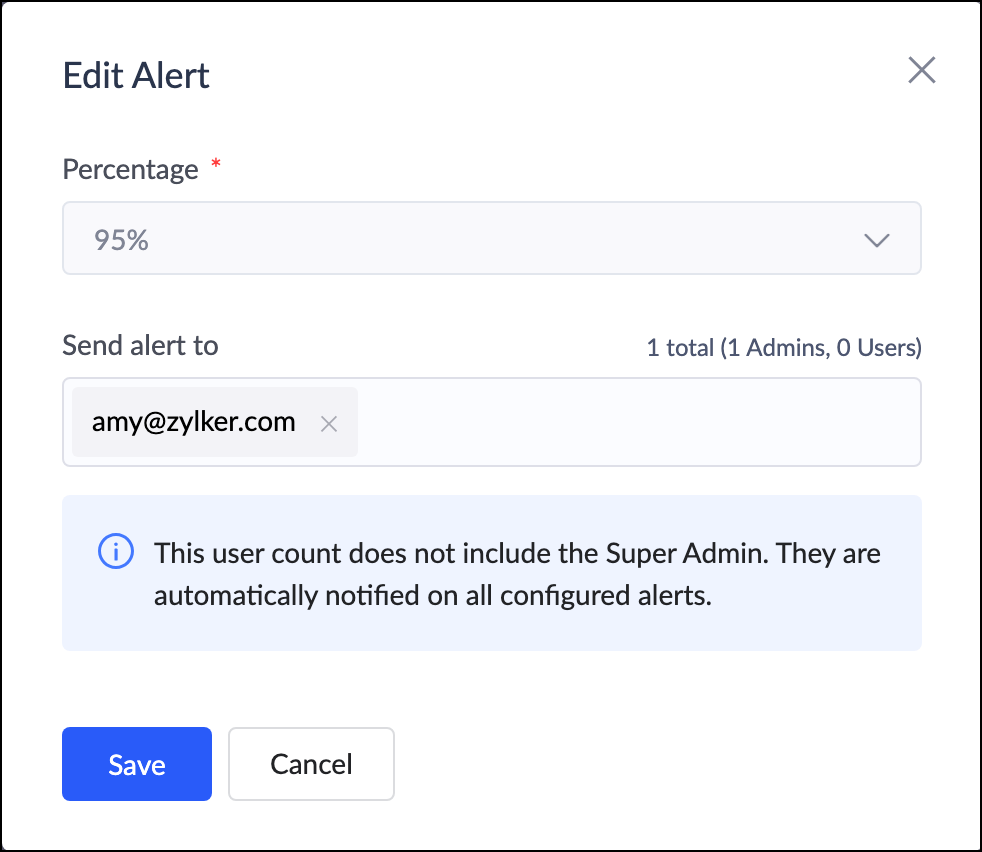Click the Percentage field label

[130, 169]
